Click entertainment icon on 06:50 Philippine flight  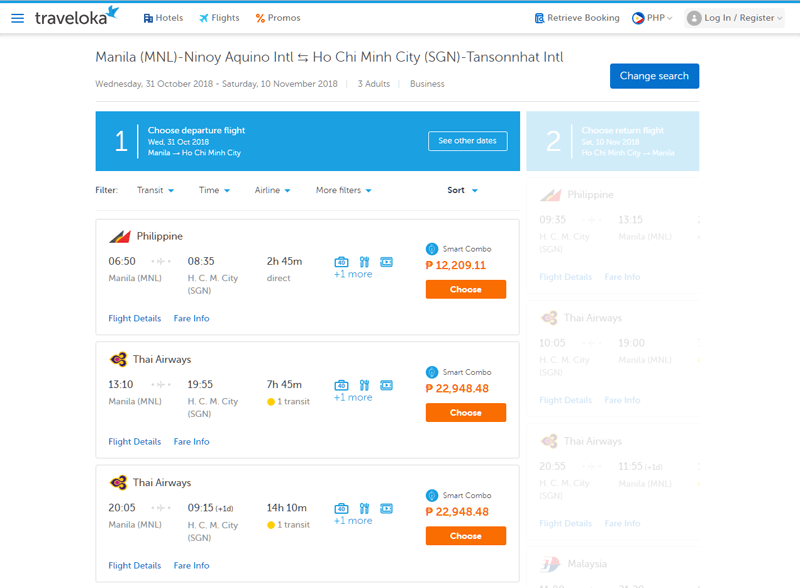(x=387, y=262)
